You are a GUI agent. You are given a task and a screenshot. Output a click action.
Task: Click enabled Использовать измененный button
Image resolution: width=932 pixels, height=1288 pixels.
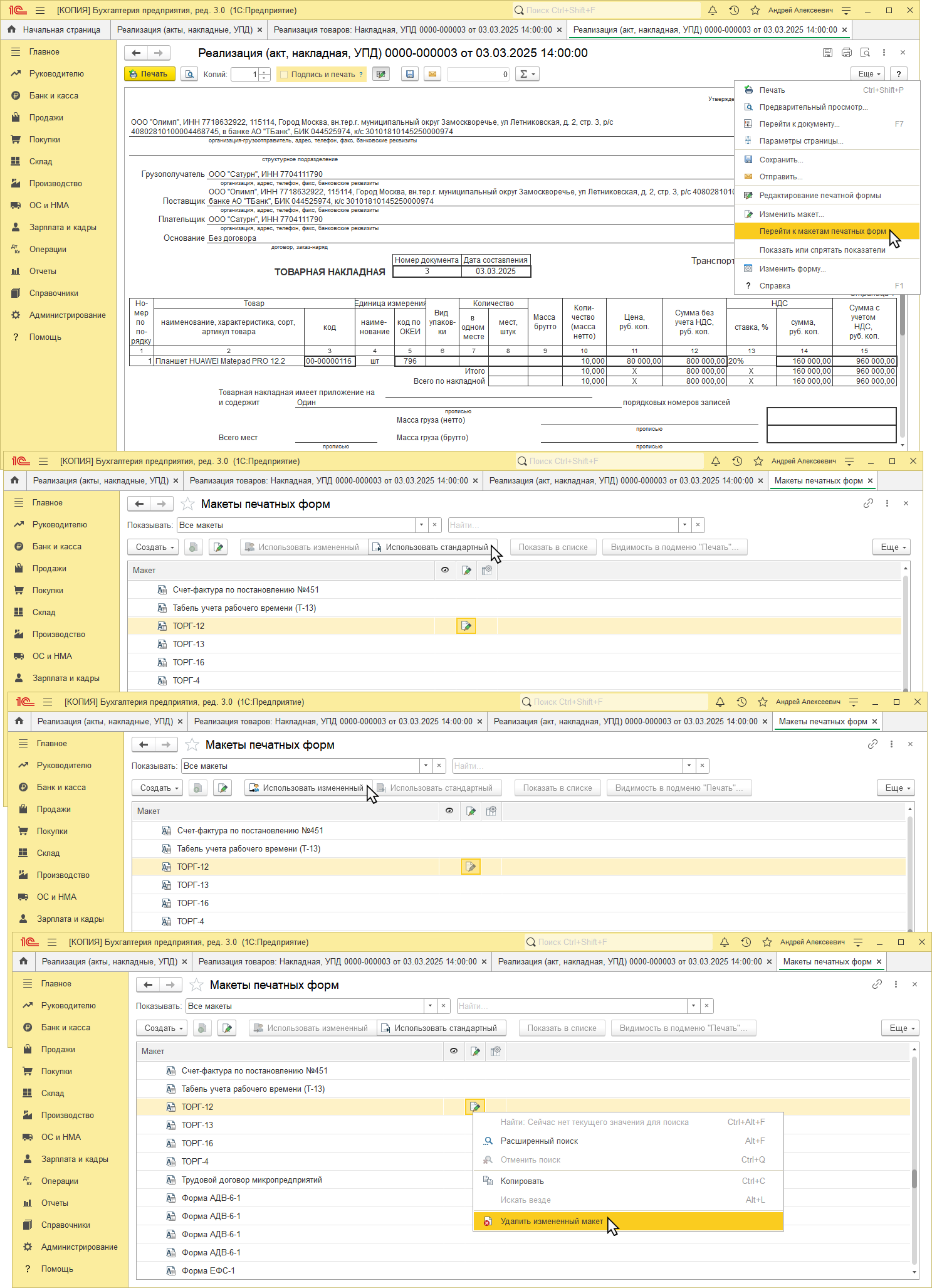[307, 788]
